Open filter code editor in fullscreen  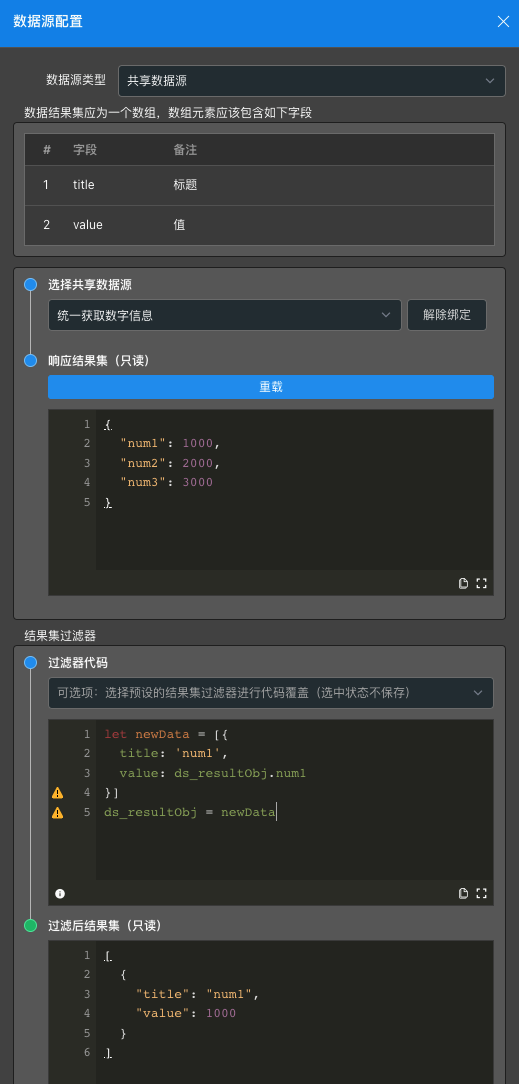tap(482, 893)
